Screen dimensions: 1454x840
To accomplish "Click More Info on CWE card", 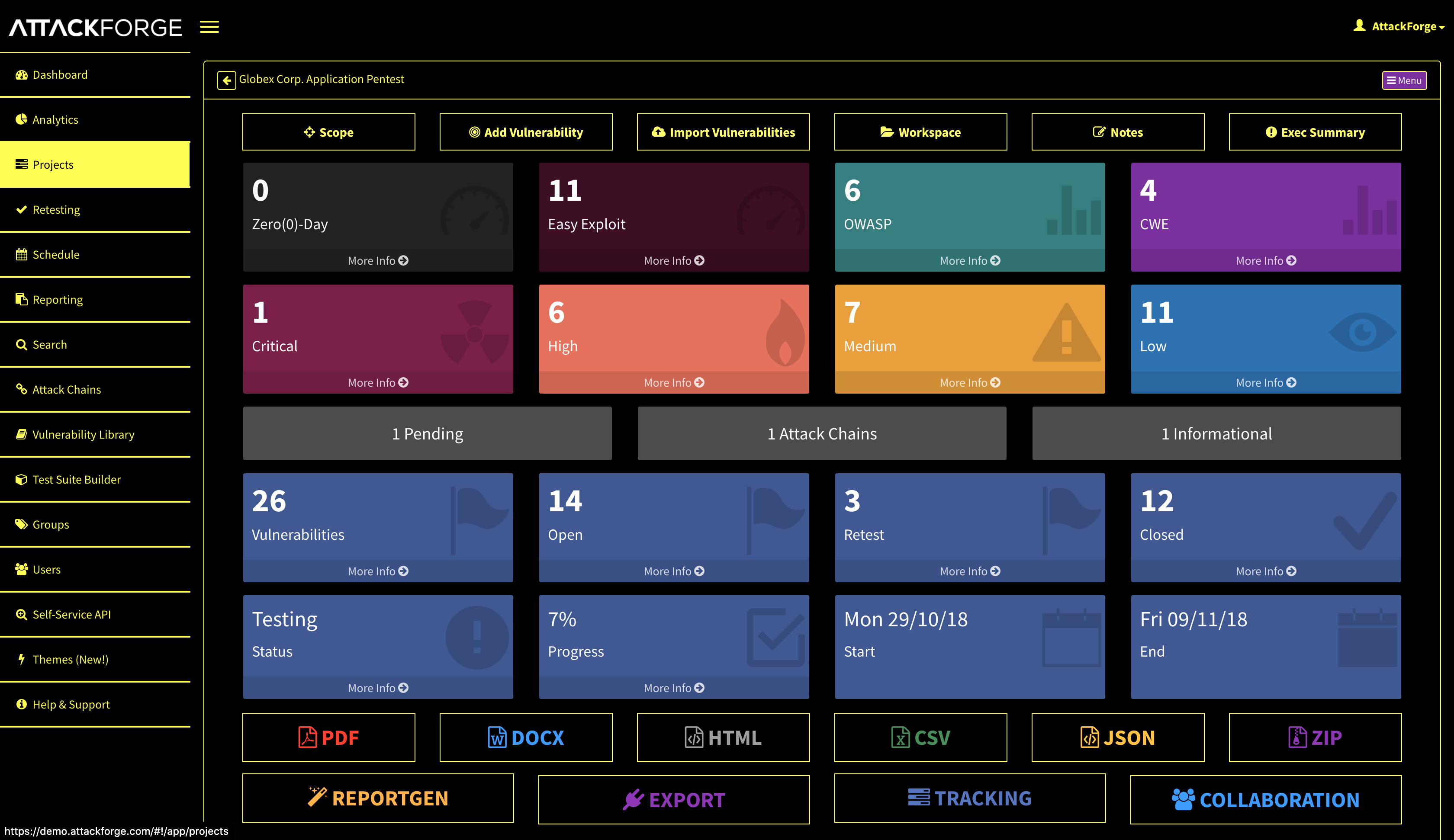I will point(1266,261).
